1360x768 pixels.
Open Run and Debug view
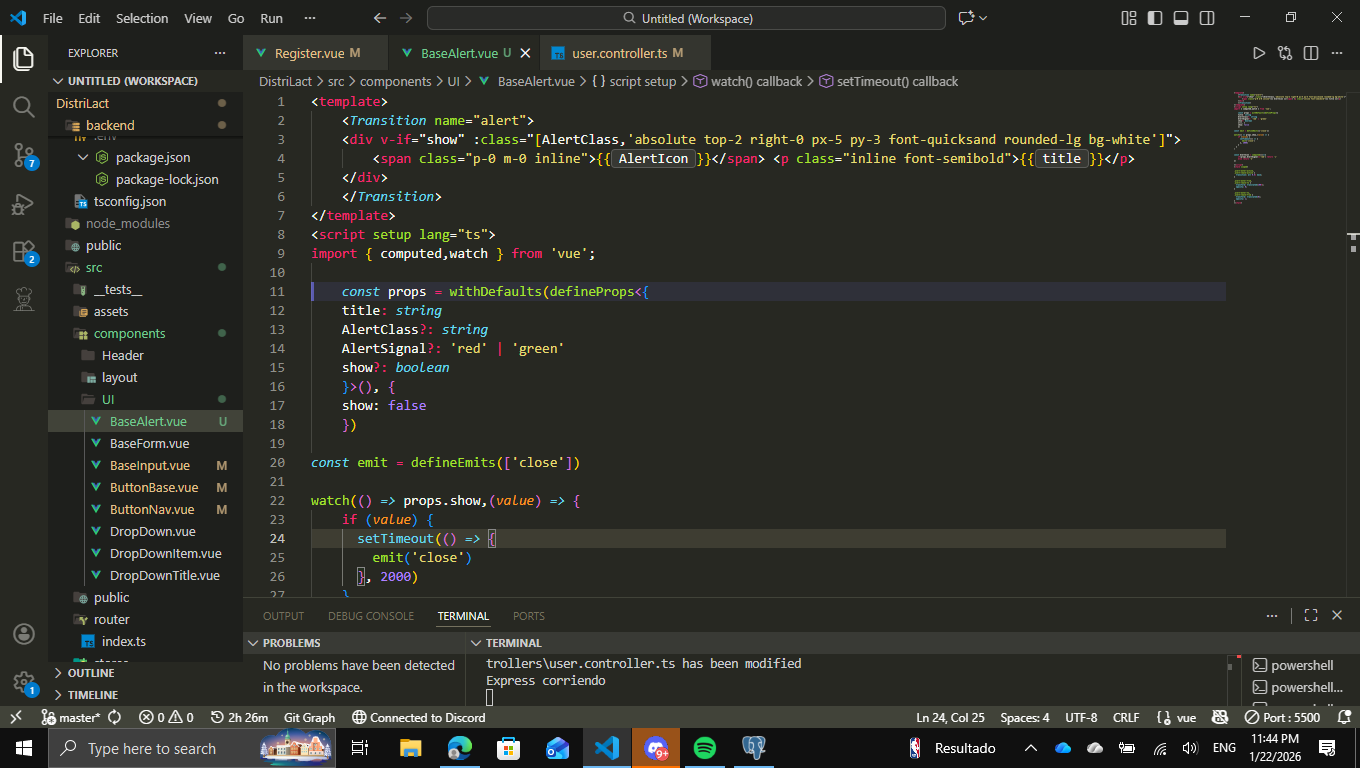pyautogui.click(x=24, y=204)
